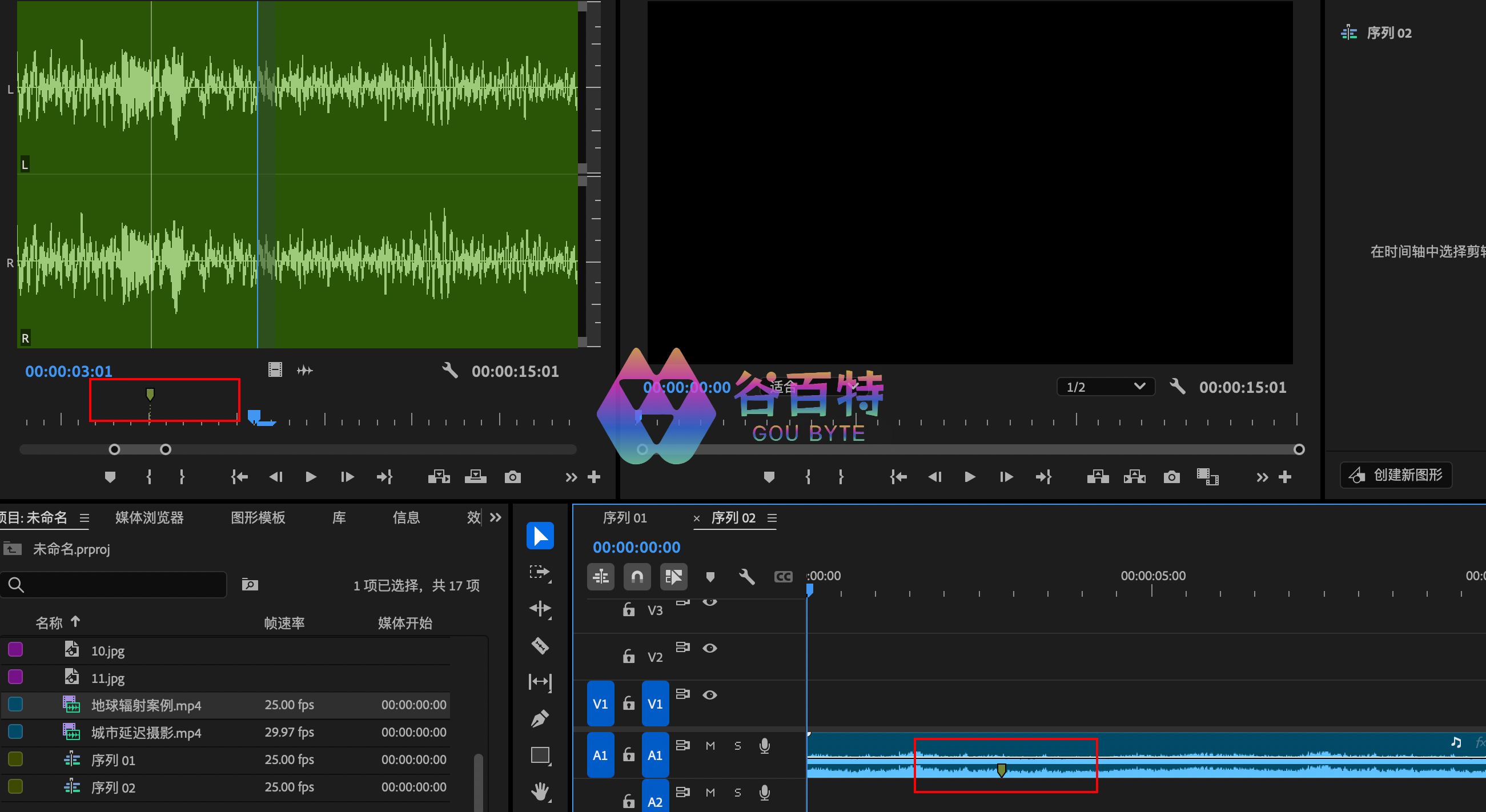Click the Export Frame camera in Program monitor
Image resolution: width=1486 pixels, height=812 pixels.
point(1171,477)
